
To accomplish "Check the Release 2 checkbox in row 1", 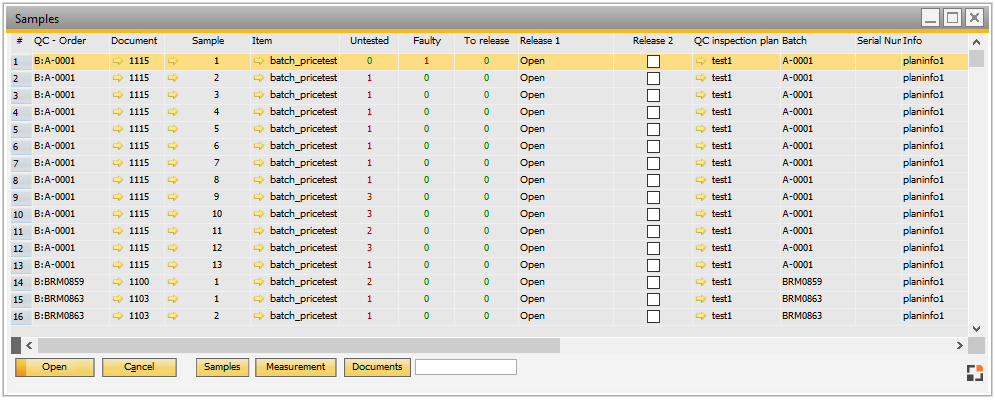I will (653, 61).
